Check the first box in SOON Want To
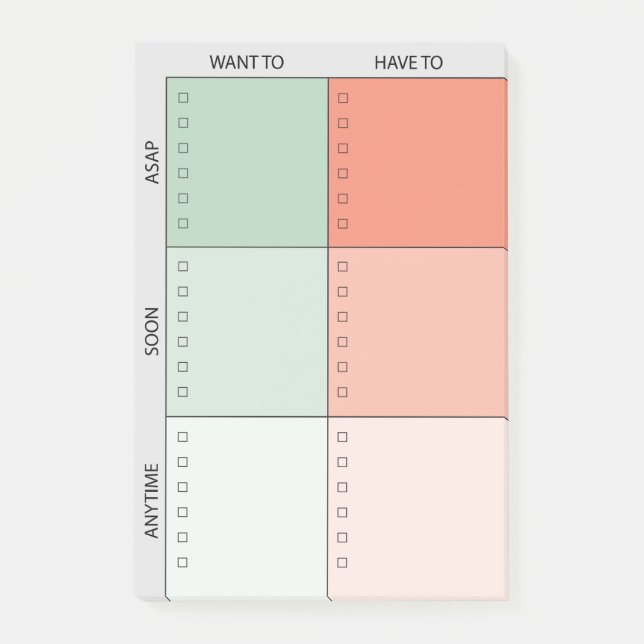 183,267
